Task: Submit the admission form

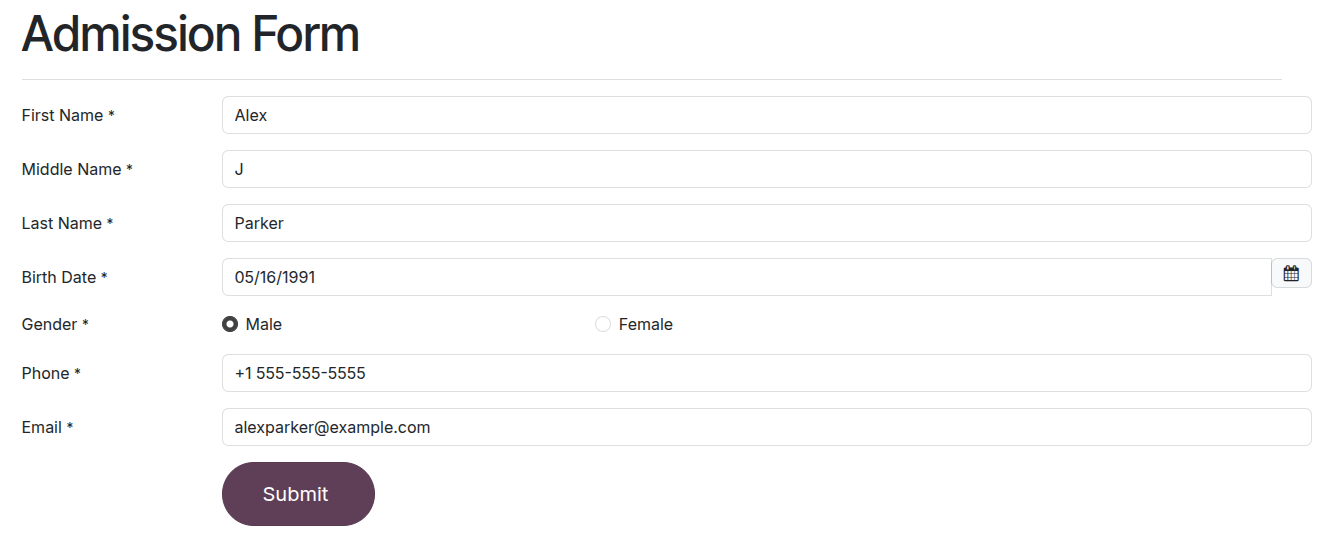Action: point(298,494)
